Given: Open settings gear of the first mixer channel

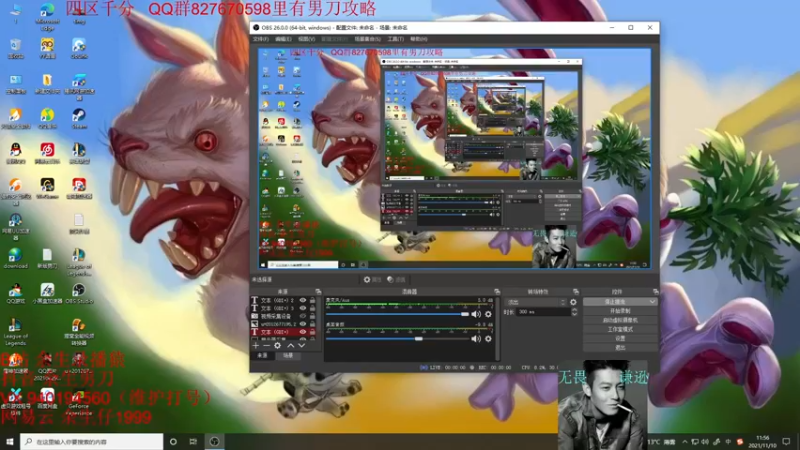Looking at the screenshot, I should point(488,314).
